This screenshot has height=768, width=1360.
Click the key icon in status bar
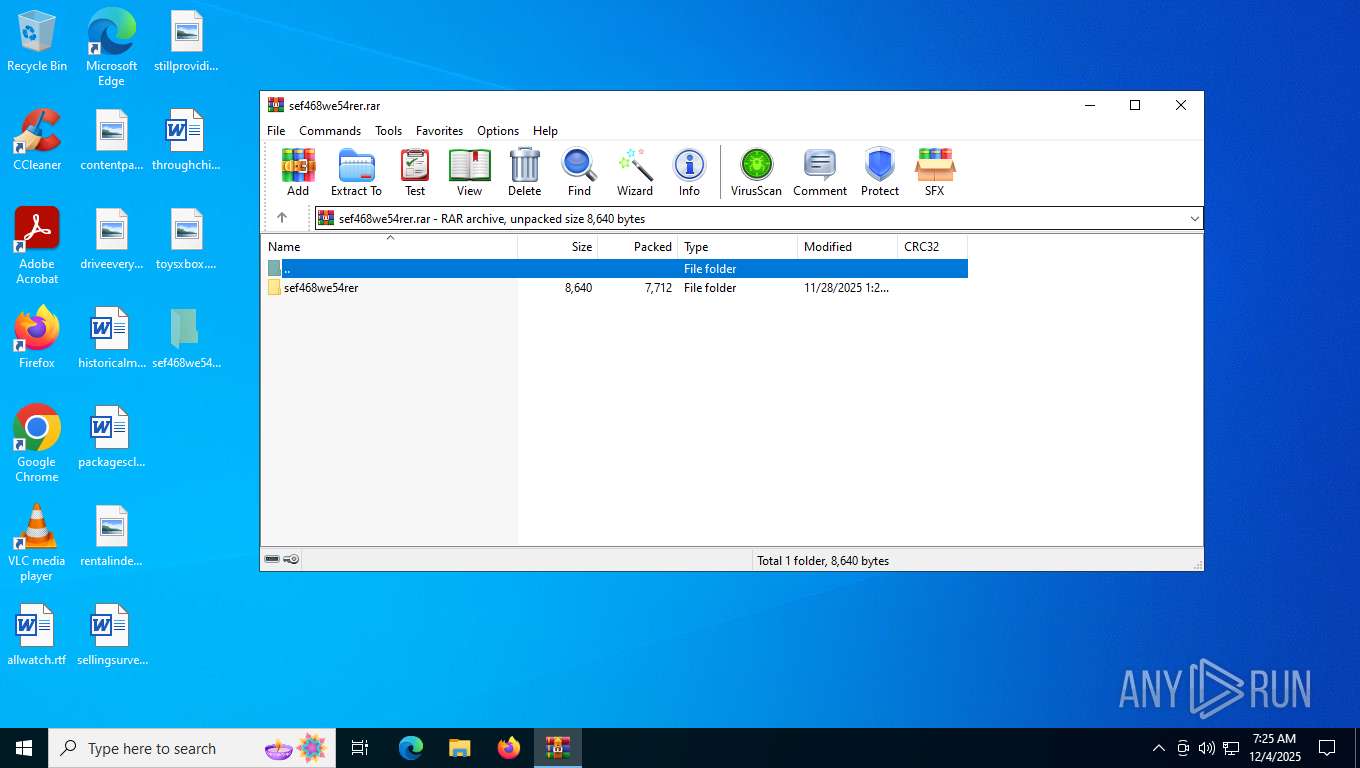[x=291, y=560]
